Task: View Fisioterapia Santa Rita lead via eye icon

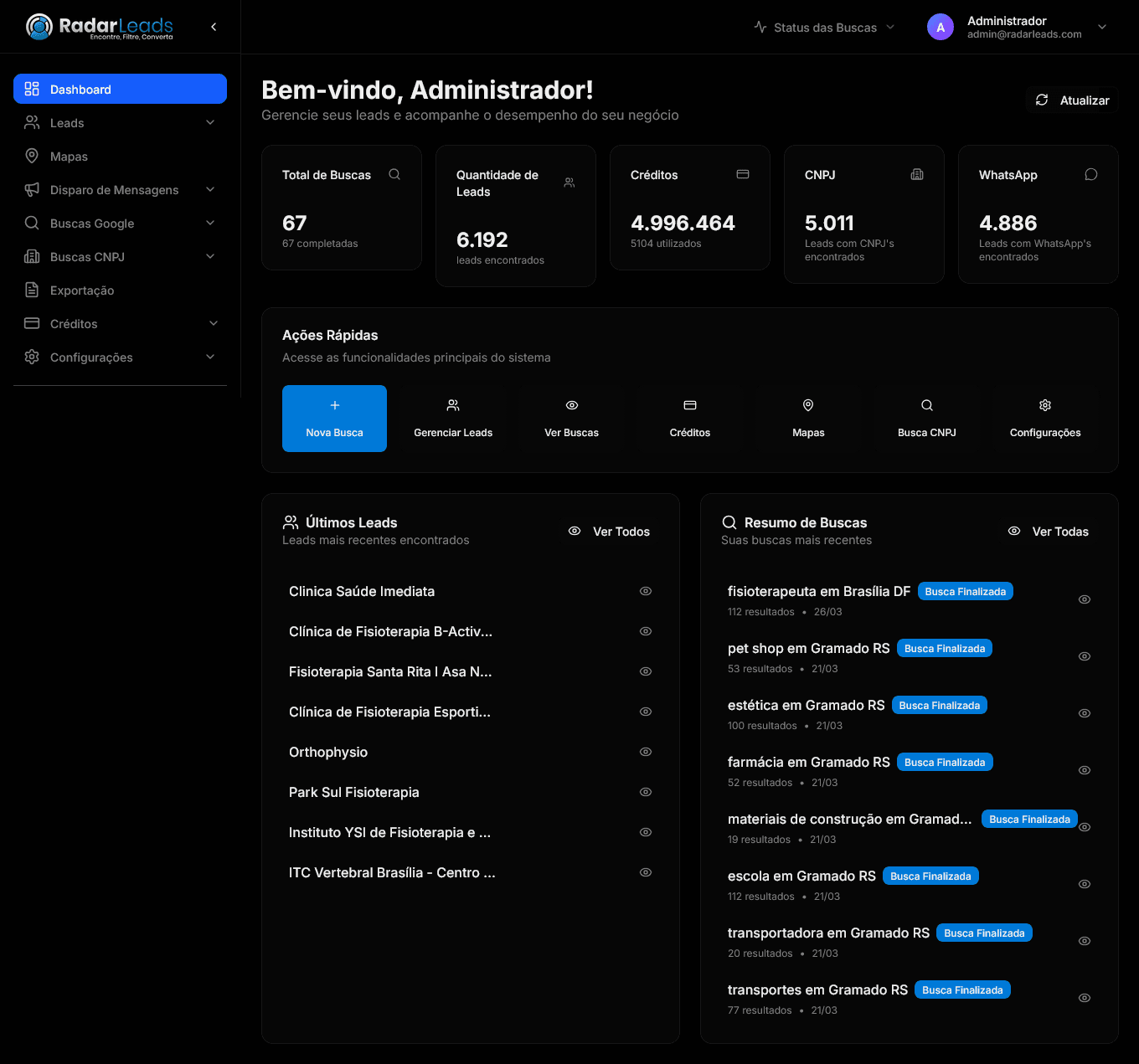Action: pos(646,671)
